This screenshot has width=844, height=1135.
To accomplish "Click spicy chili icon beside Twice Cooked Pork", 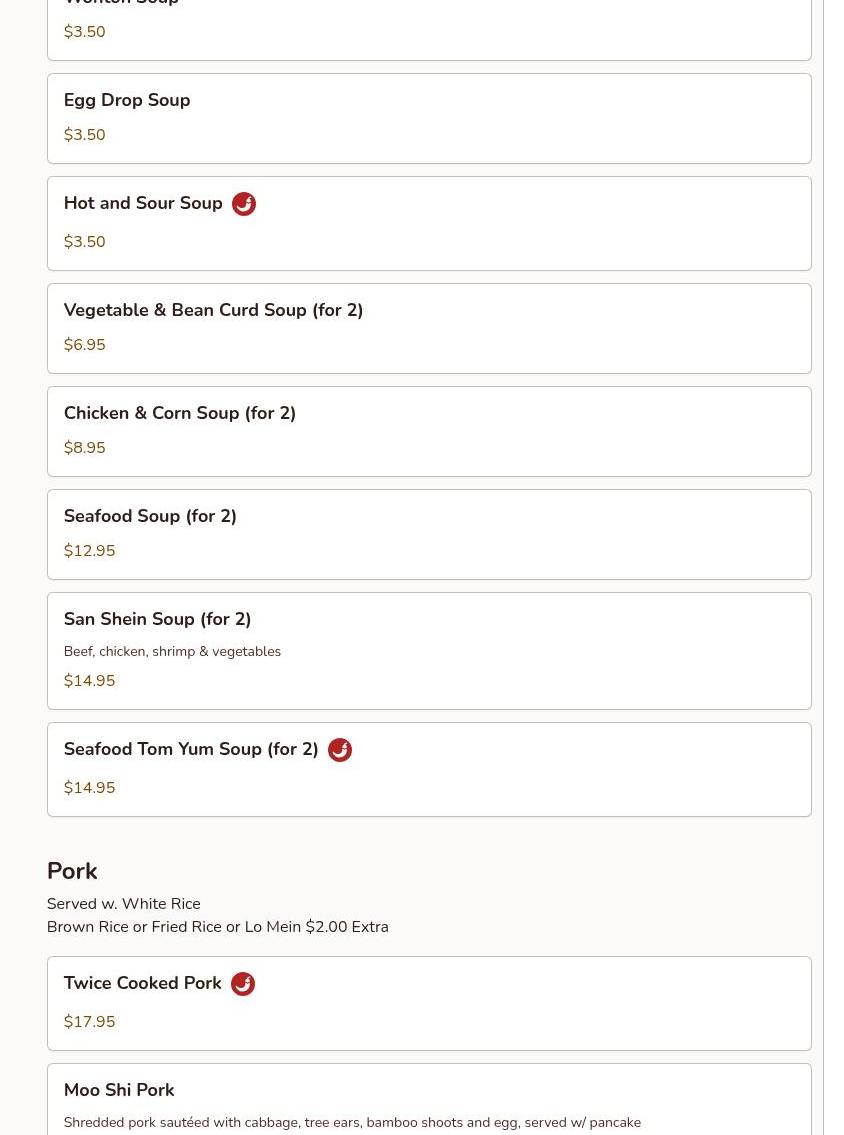I will pyautogui.click(x=243, y=984).
